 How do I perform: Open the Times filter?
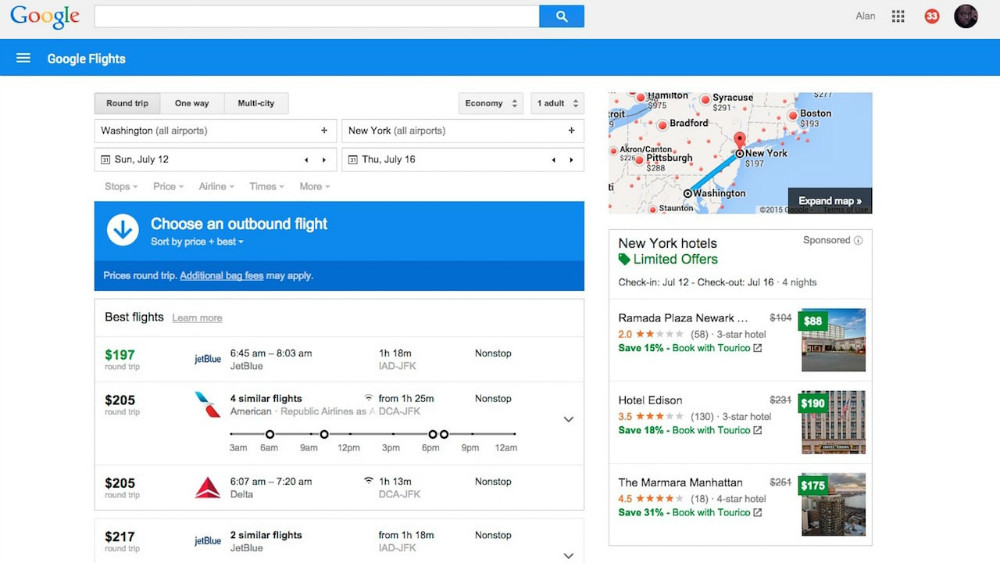[x=267, y=187]
